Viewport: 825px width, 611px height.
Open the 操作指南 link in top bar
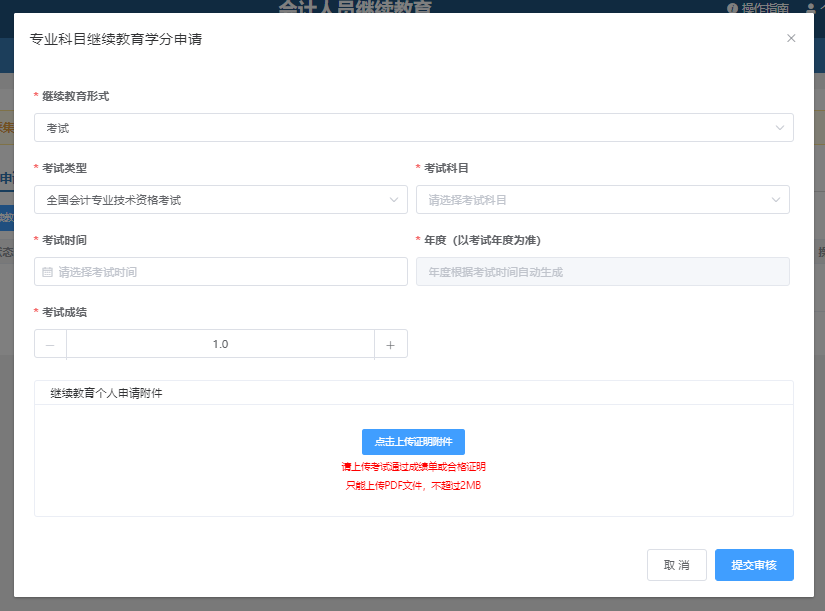[765, 8]
